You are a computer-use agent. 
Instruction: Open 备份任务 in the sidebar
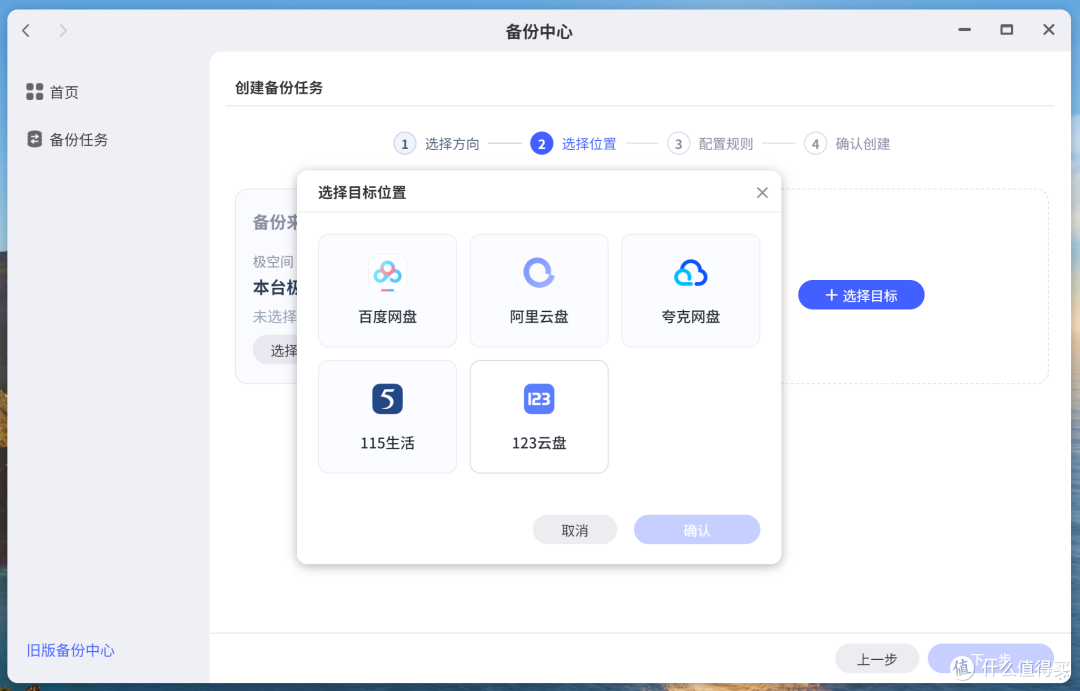pyautogui.click(x=67, y=139)
